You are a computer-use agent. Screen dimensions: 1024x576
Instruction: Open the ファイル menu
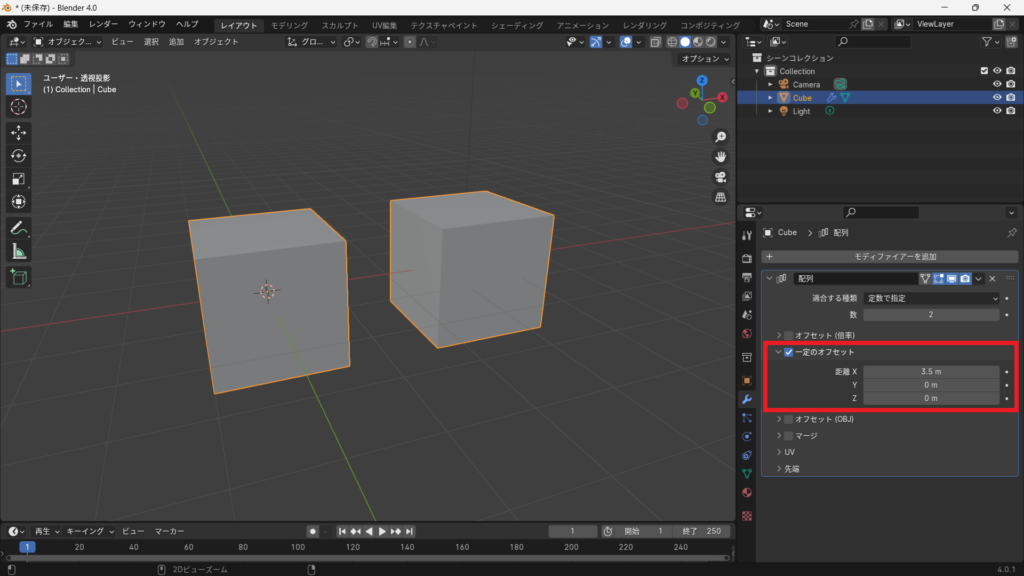38,24
